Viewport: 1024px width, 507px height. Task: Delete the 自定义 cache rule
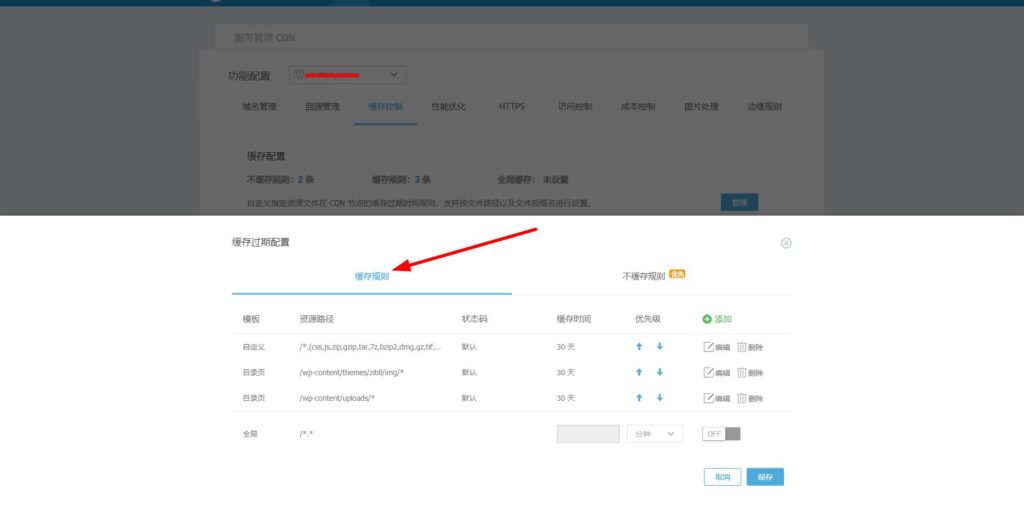click(x=750, y=348)
